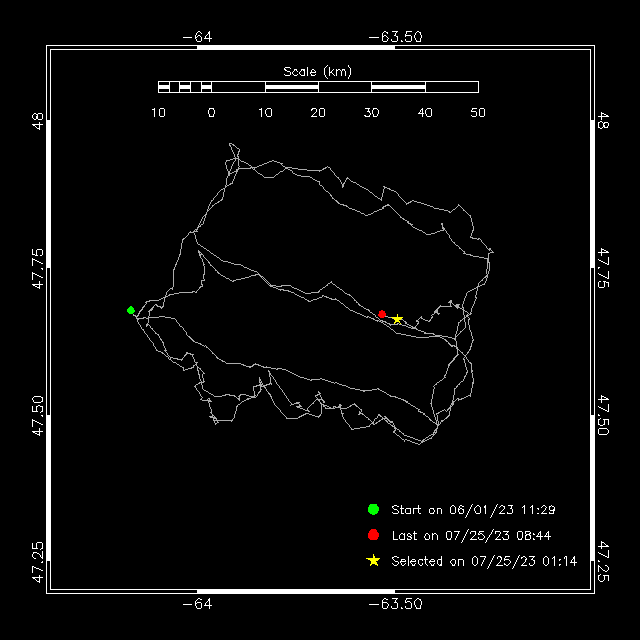The height and width of the screenshot is (640, 640).
Task: Click the yellow star in the legend
Action: tap(373, 561)
